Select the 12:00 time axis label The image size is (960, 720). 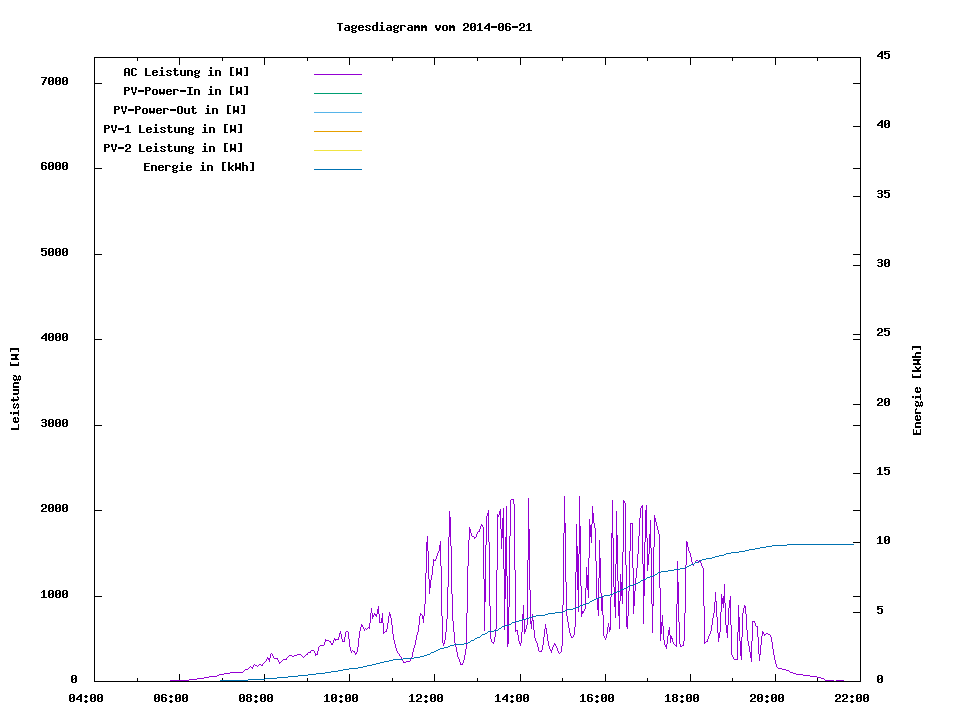coord(427,698)
